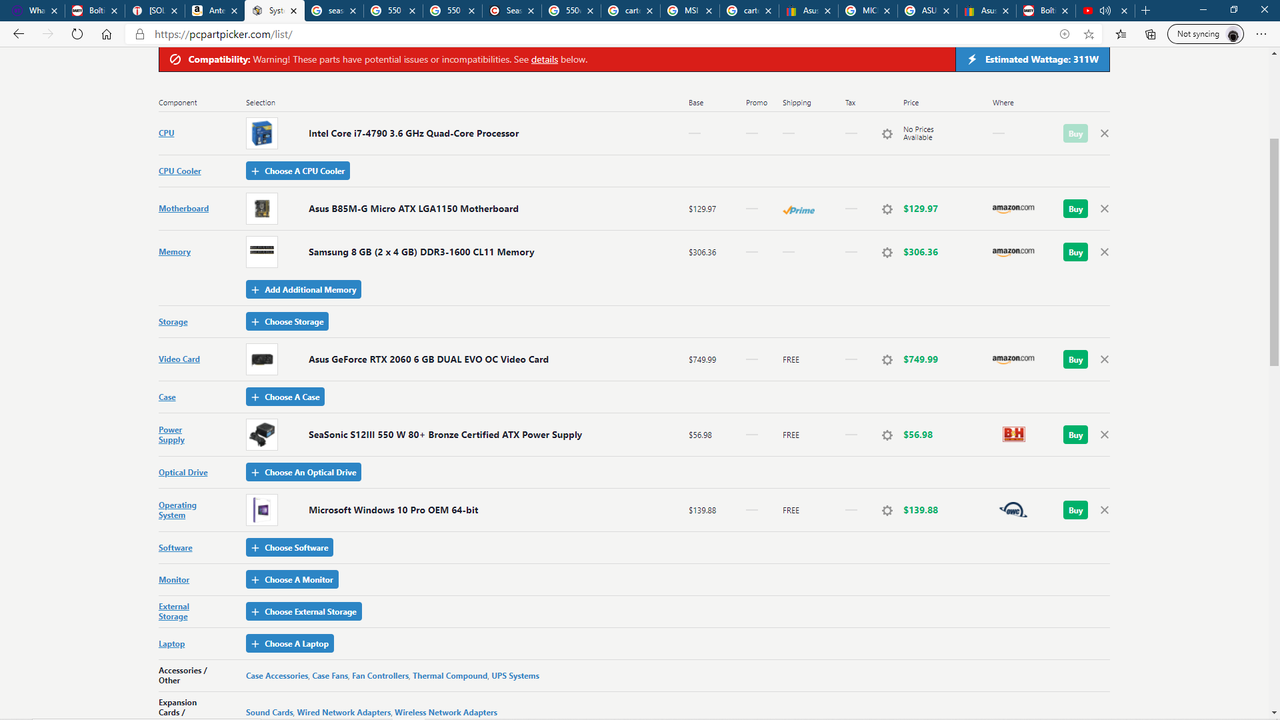
Task: Open the Thermal Compound accessories link
Action: pyautogui.click(x=450, y=676)
